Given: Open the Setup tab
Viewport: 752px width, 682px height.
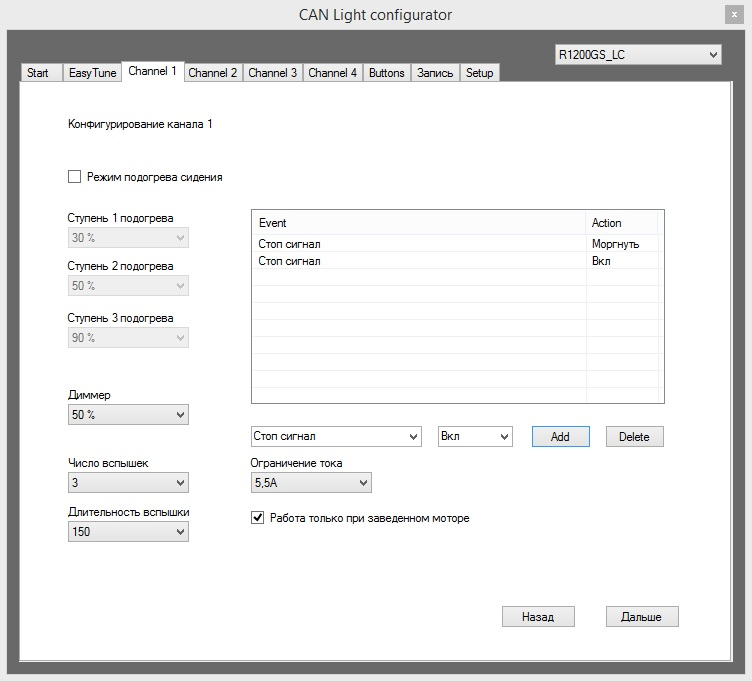Looking at the screenshot, I should pyautogui.click(x=479, y=73).
